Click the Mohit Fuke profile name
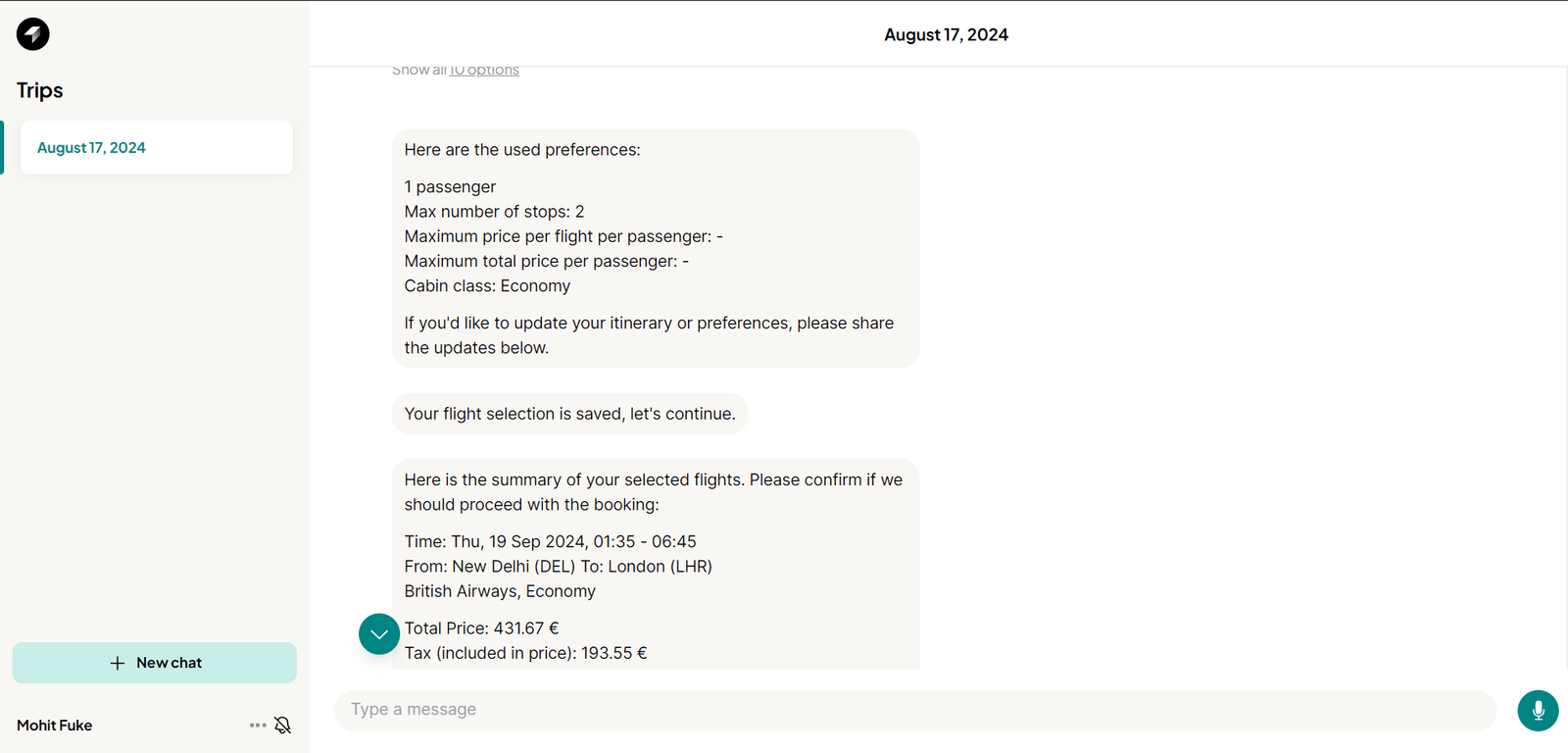1568x753 pixels. pyautogui.click(x=55, y=726)
